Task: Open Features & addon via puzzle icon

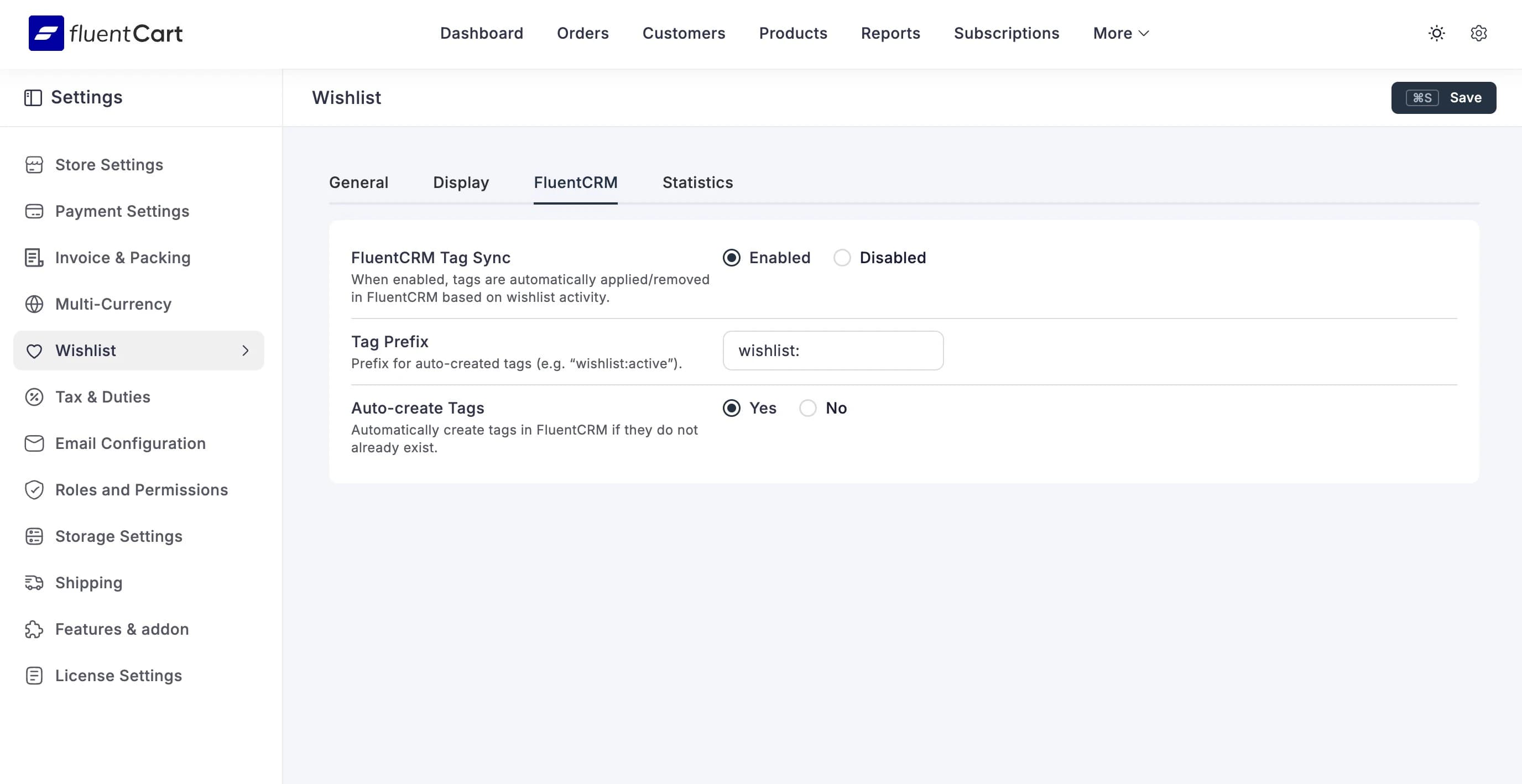Action: click(34, 629)
